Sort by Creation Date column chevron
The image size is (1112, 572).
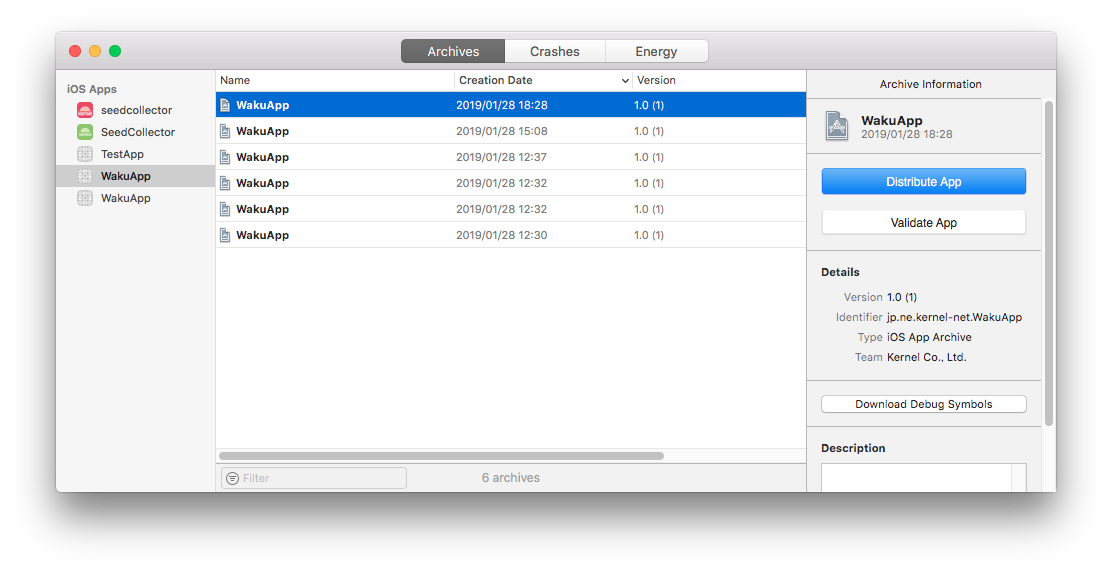[x=625, y=80]
